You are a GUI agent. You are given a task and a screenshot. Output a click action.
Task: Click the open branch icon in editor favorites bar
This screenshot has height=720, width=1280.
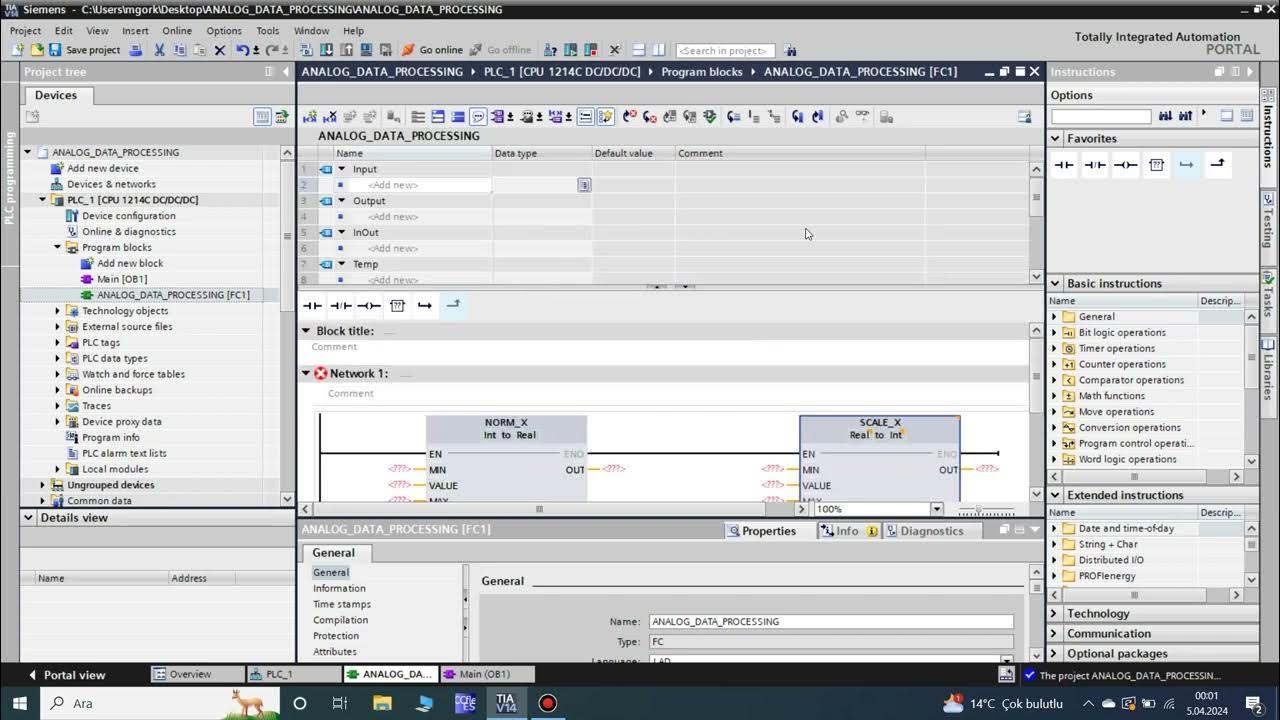click(x=425, y=305)
